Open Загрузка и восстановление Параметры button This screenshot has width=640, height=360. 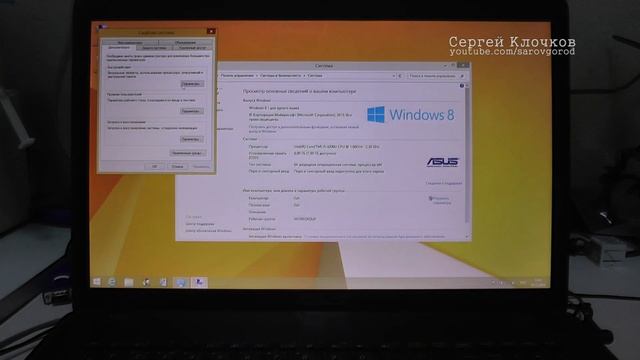[191, 139]
